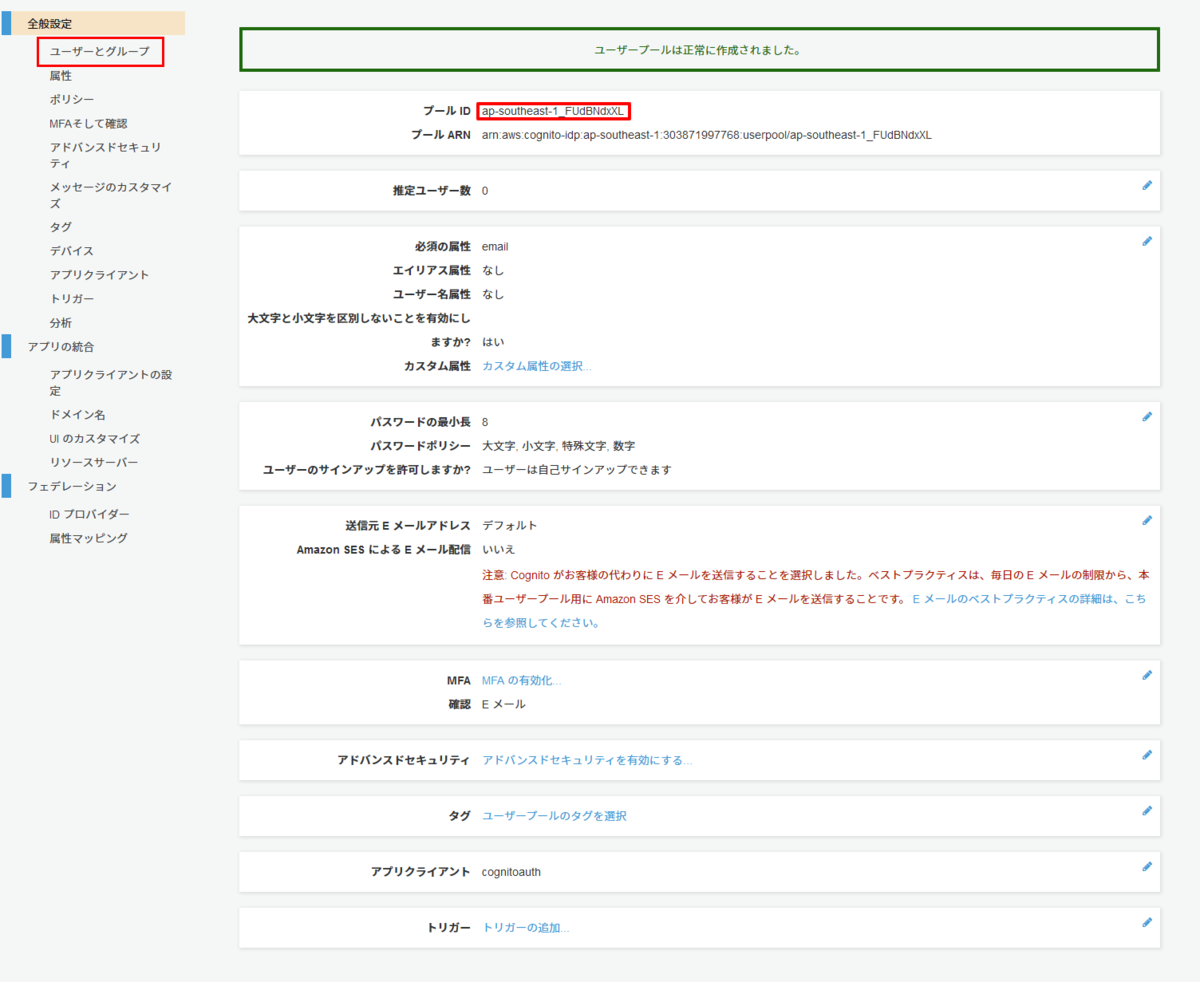Image resolution: width=1200 pixels, height=982 pixels.
Task: Open ID プロバイダー sidebar item
Action: (89, 514)
